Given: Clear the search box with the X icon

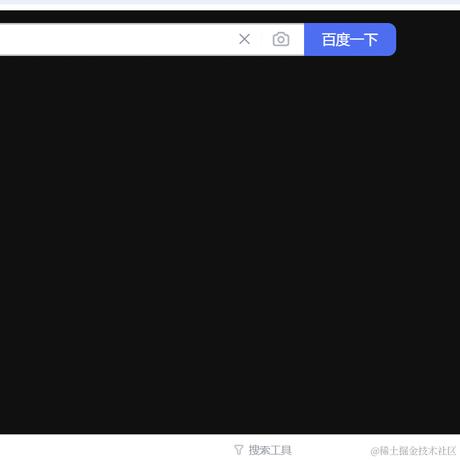Looking at the screenshot, I should click(244, 39).
